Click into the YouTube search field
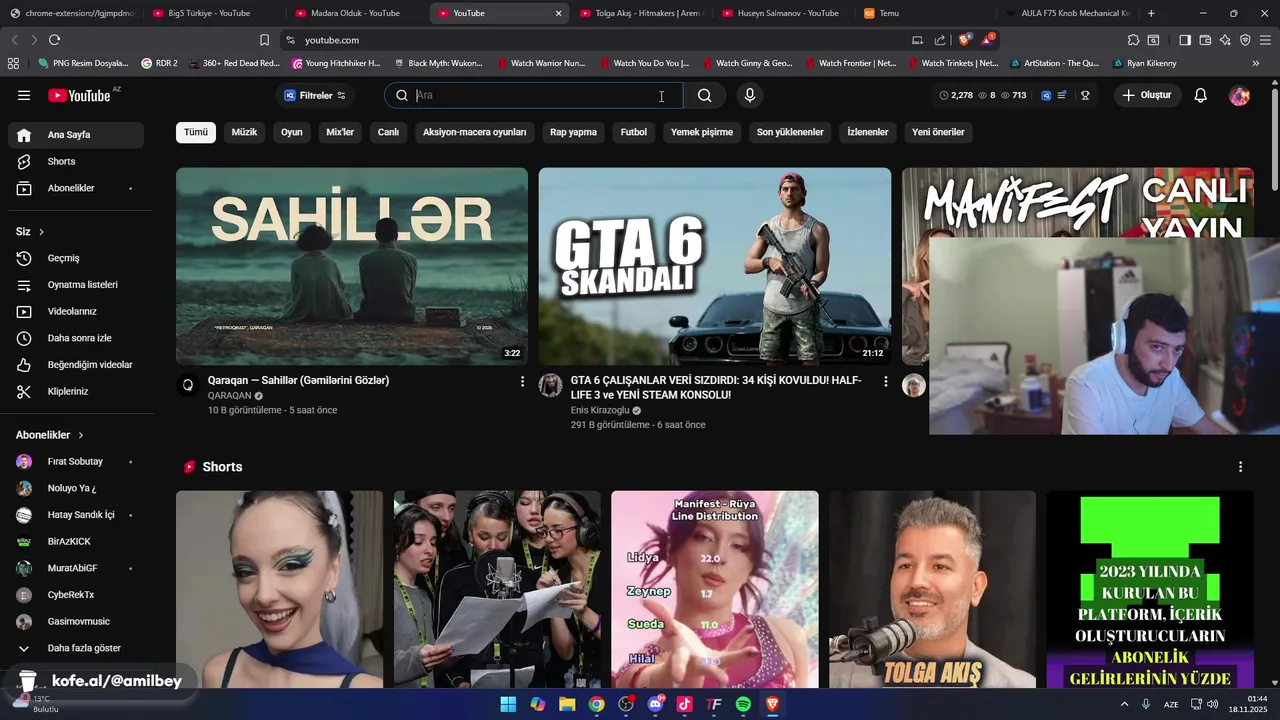The image size is (1280, 720). (x=535, y=95)
